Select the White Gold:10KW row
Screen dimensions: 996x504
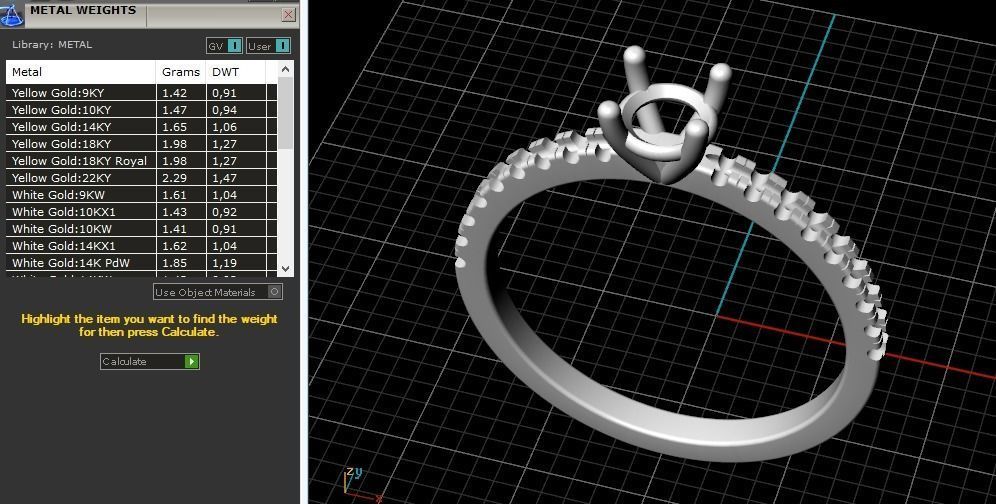click(142, 229)
